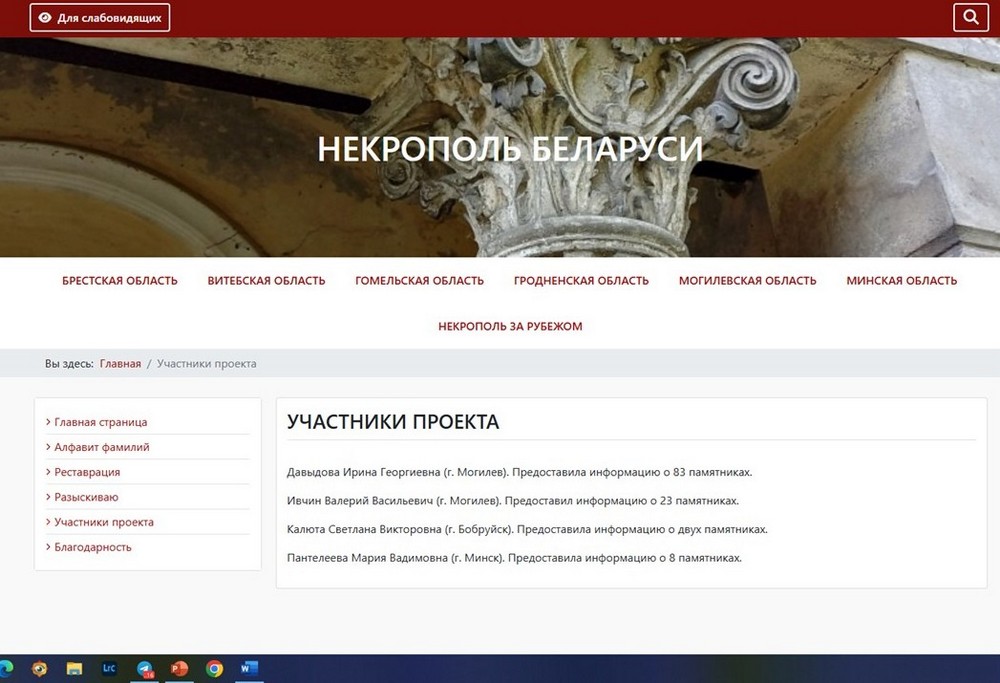
Task: Select the Ивчин Валерий Васильевич line
Action: [x=513, y=501]
